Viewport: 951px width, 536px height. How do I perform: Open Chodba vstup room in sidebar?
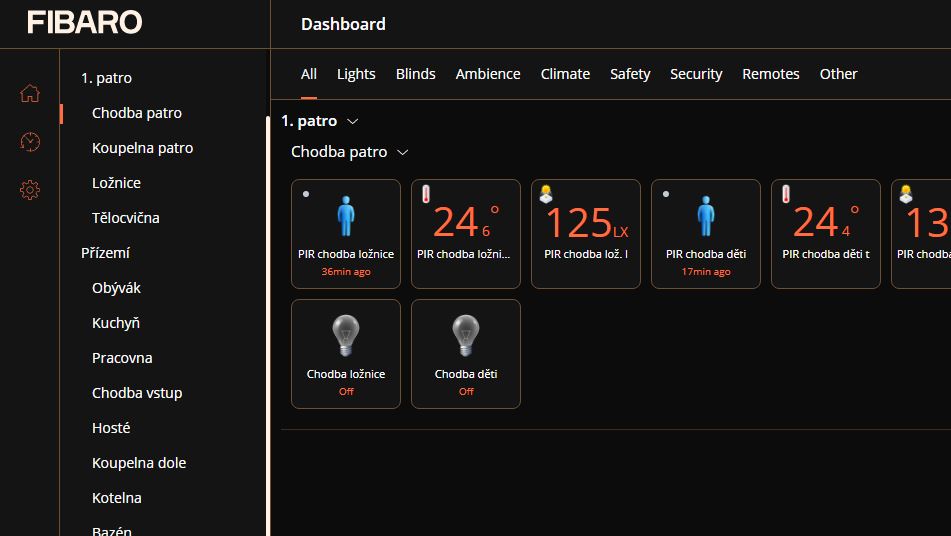coord(136,393)
